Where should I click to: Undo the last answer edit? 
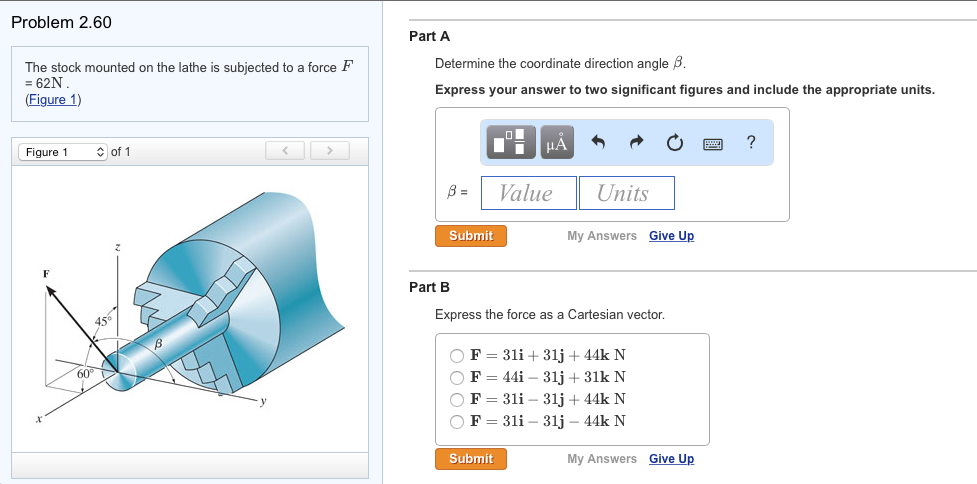[x=599, y=143]
